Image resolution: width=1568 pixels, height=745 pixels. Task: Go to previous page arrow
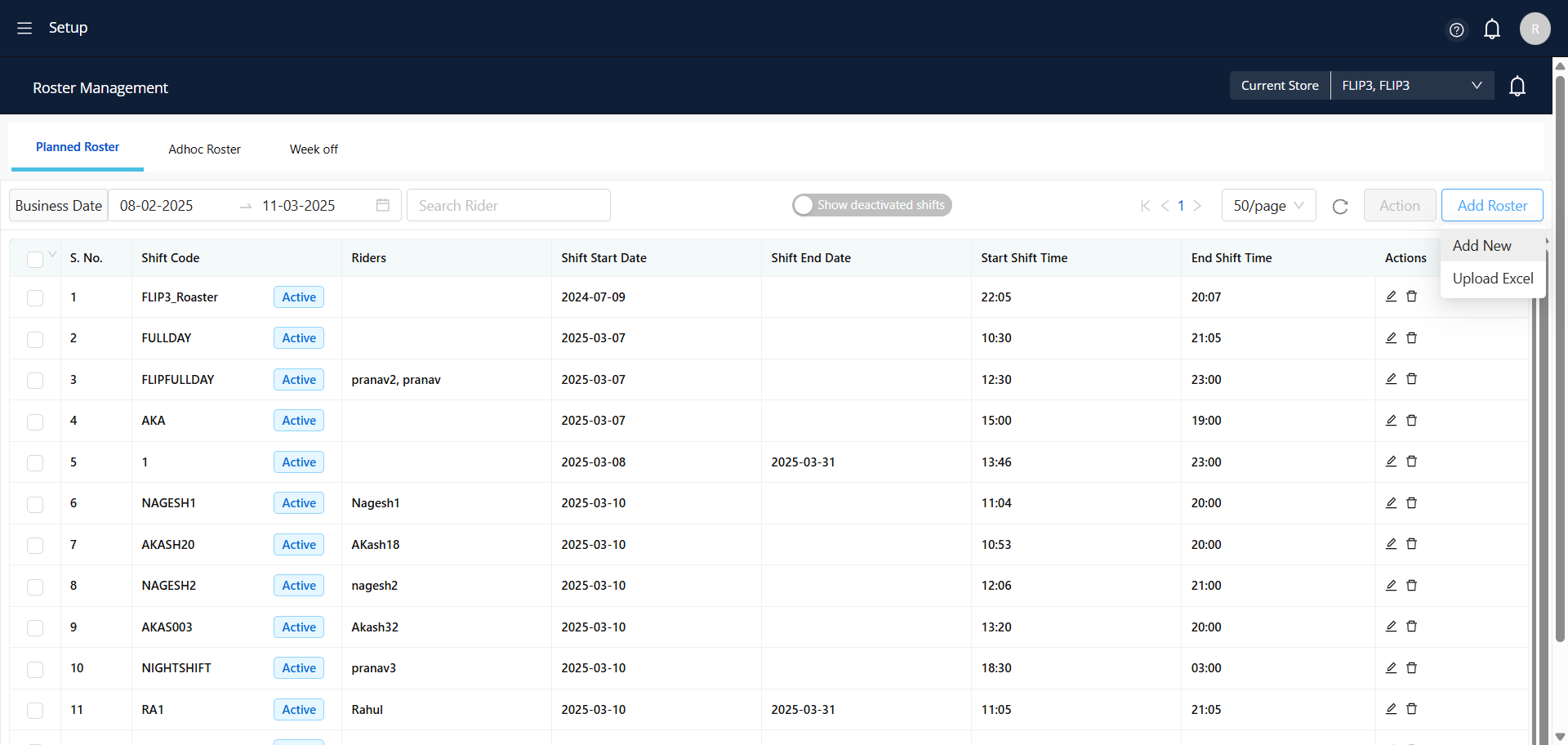click(x=1165, y=206)
